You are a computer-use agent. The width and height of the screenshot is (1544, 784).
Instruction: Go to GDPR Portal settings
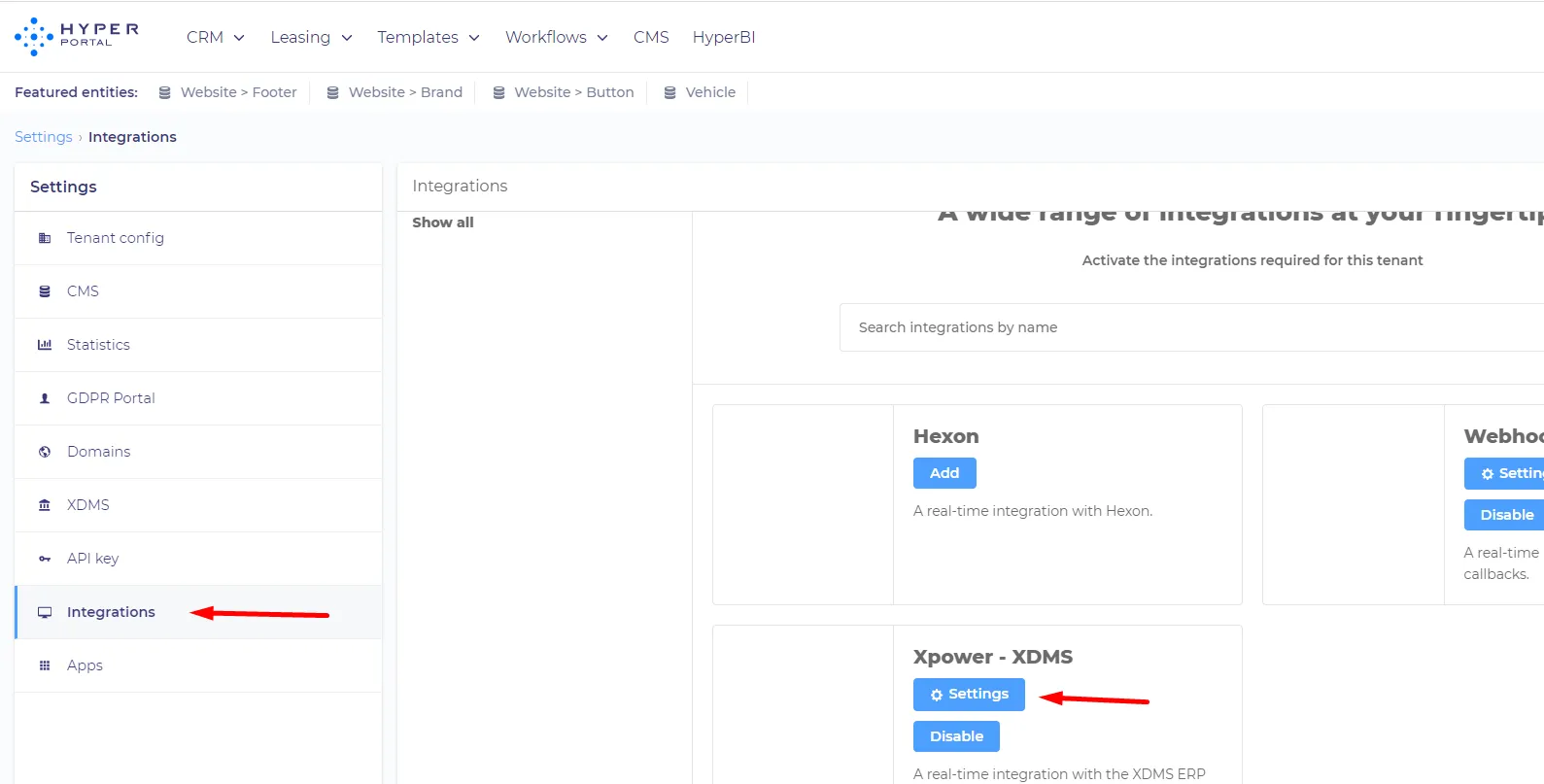coord(198,398)
